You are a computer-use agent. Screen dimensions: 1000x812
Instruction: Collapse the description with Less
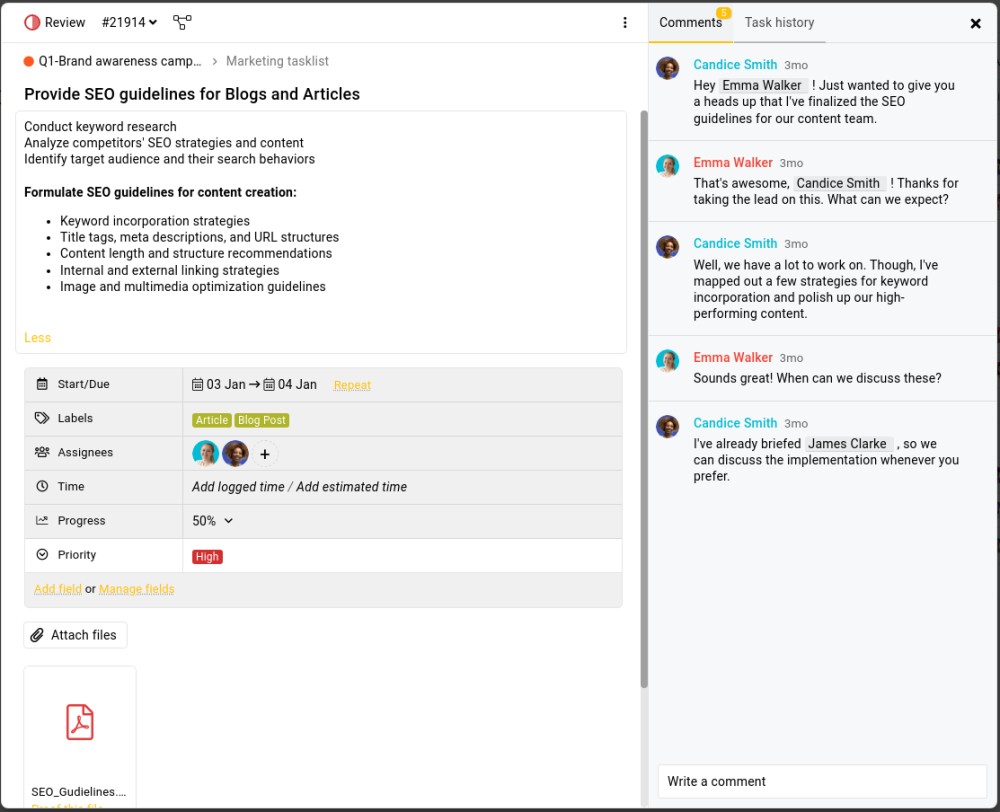coord(38,337)
